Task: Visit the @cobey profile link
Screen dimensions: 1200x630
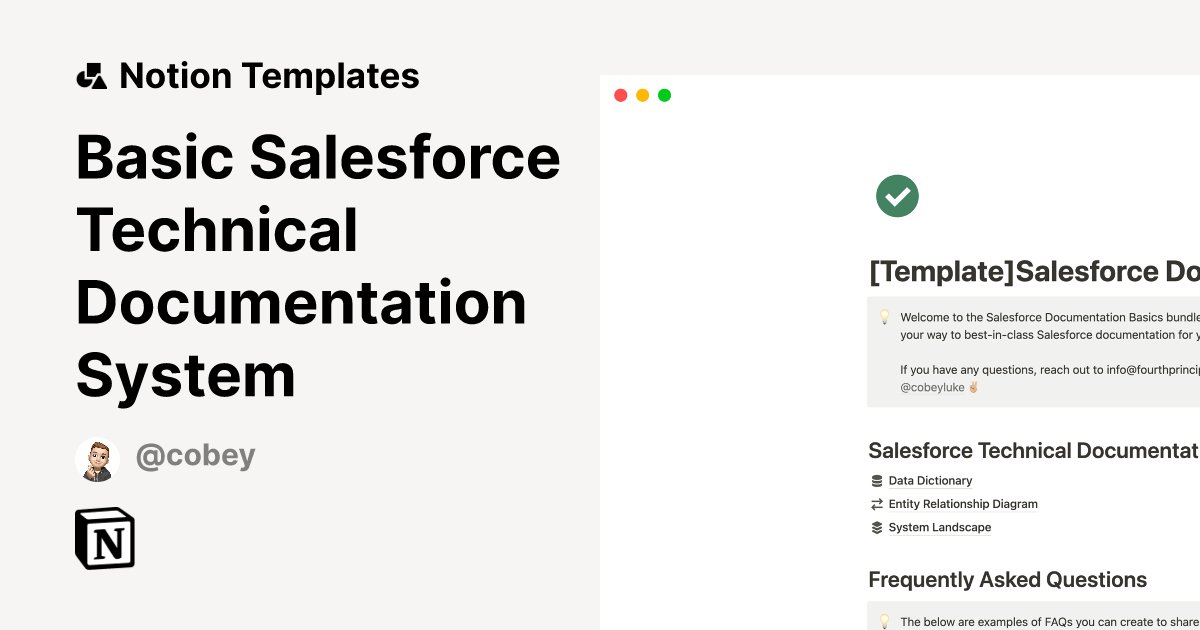Action: [196, 456]
